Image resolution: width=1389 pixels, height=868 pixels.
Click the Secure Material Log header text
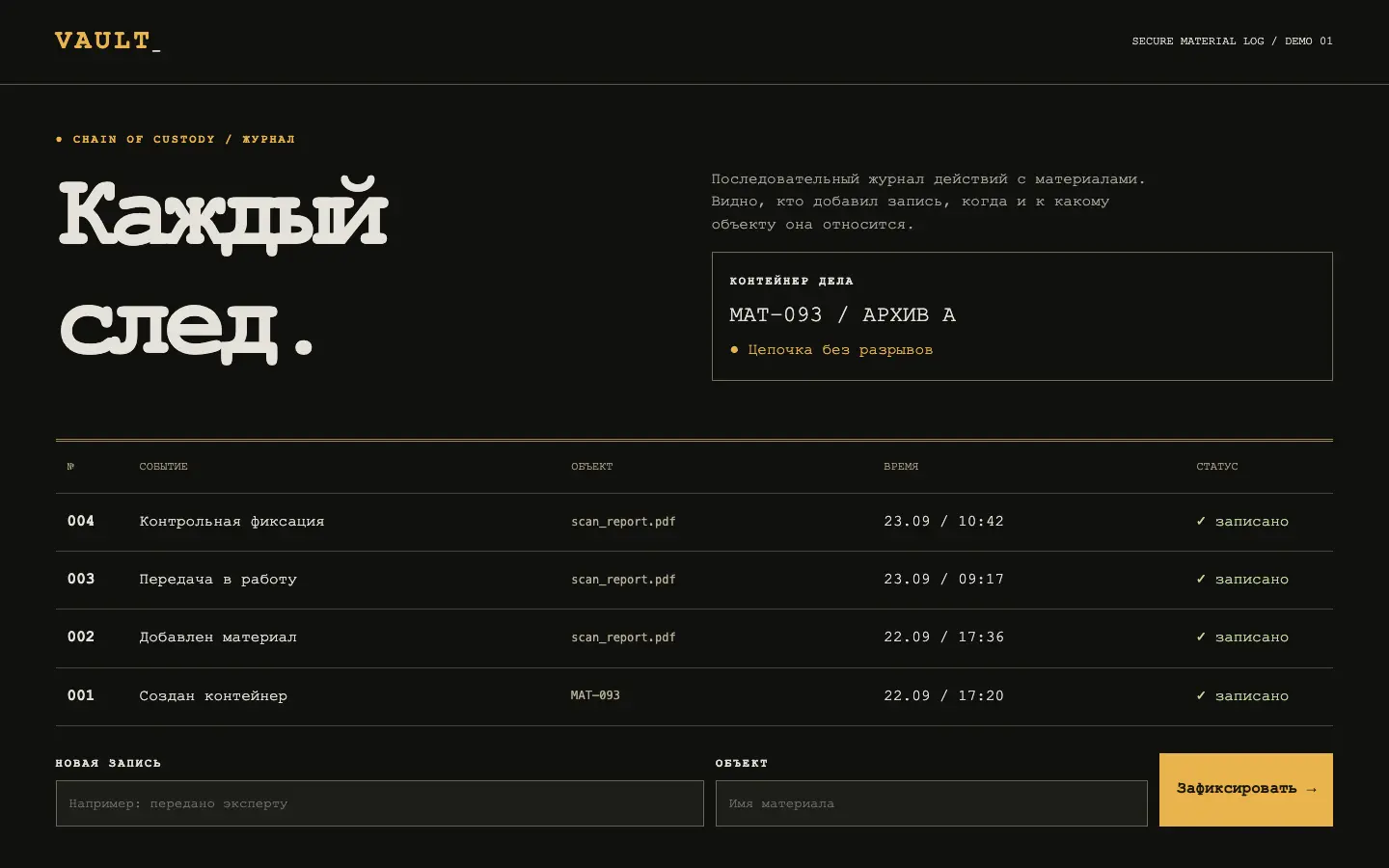[1198, 41]
